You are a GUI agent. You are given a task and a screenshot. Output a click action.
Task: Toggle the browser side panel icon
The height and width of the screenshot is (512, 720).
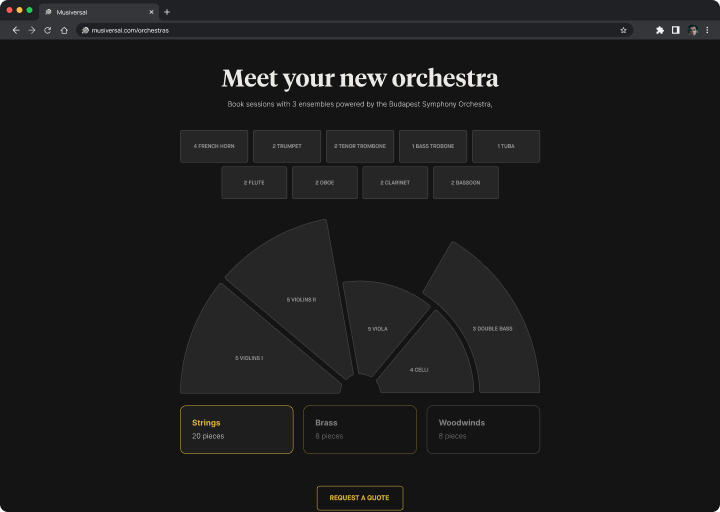676,30
